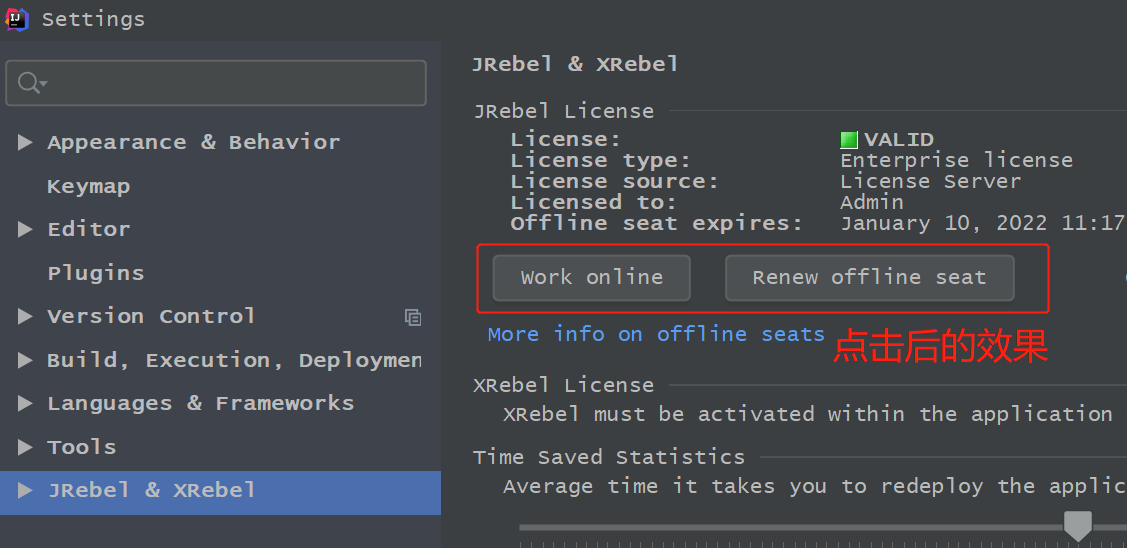Expand the Appearance & Behavior section

point(25,142)
